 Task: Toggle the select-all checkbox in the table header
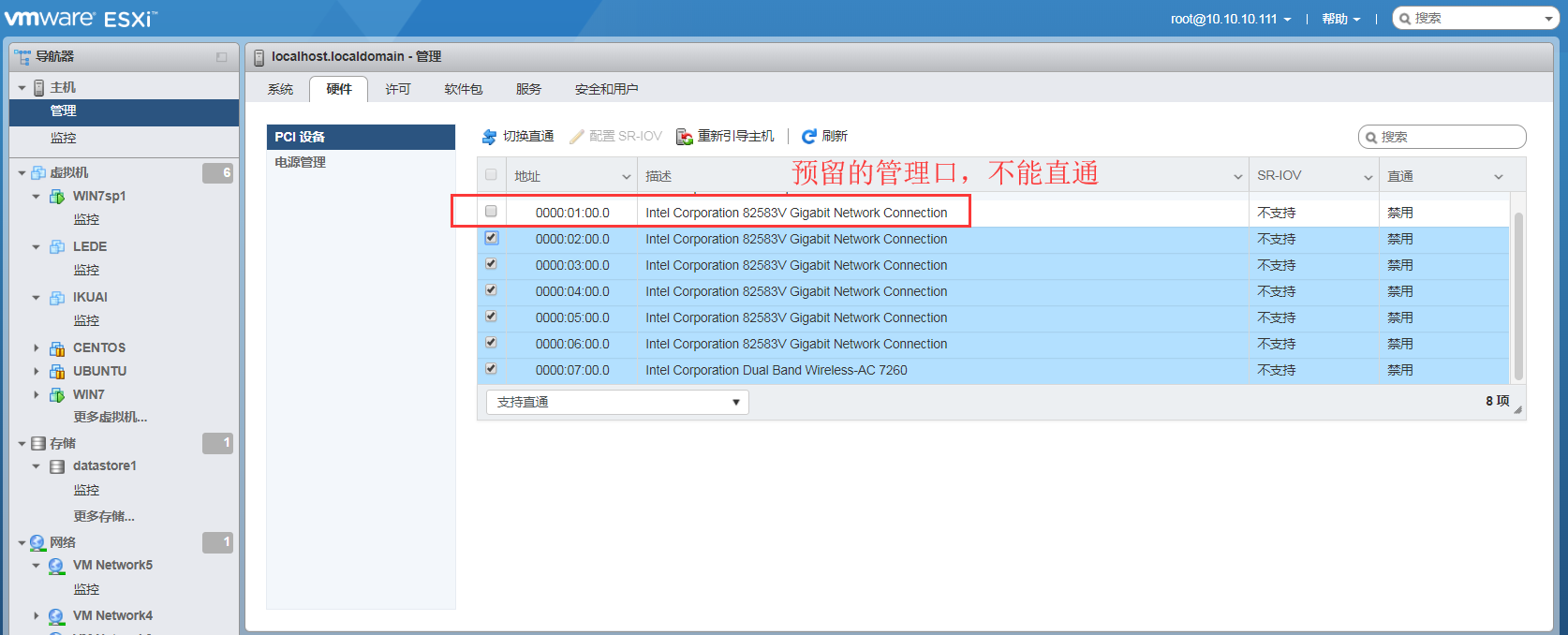tap(491, 175)
